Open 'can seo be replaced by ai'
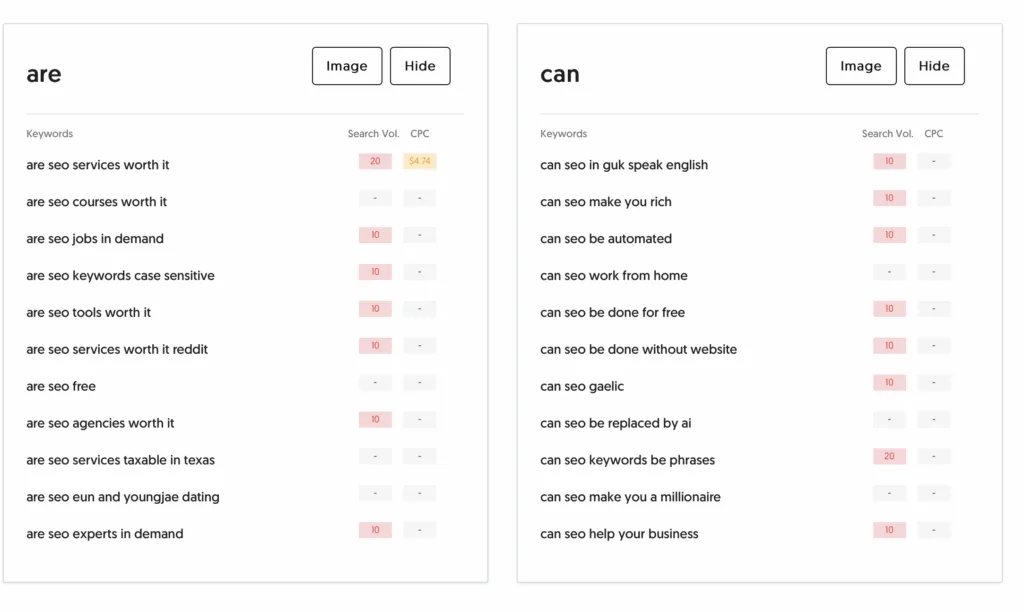Image resolution: width=1024 pixels, height=612 pixels. [x=615, y=423]
